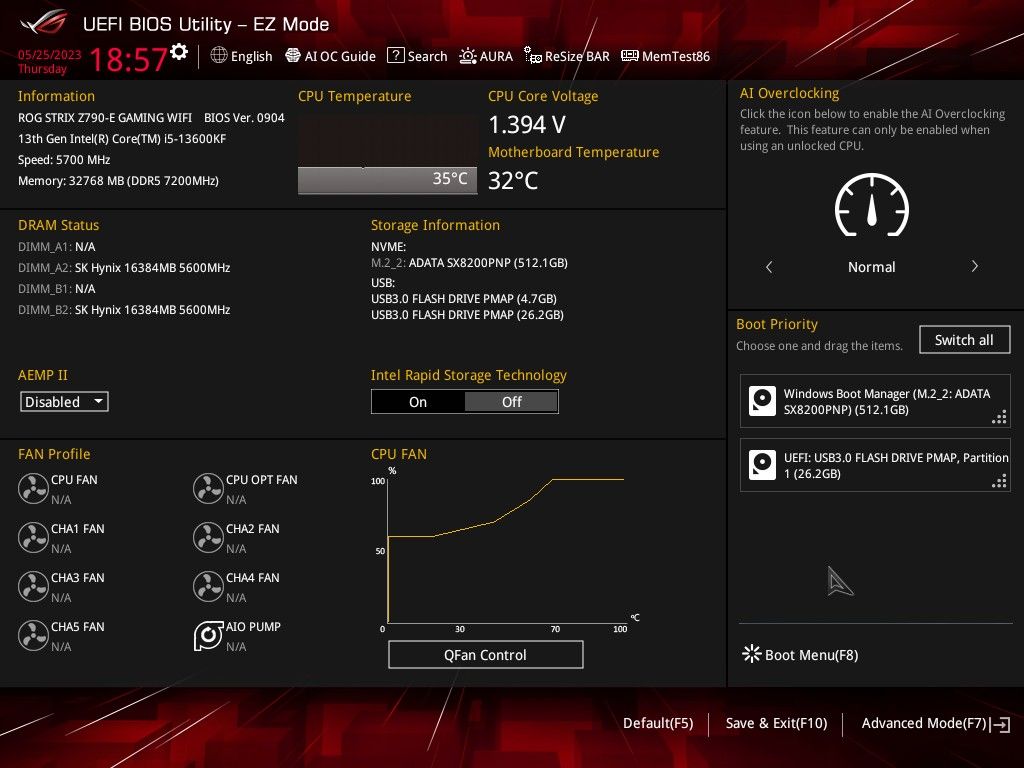
Task: Grab drag handle of UEFI USB entry
Action: pos(999,481)
